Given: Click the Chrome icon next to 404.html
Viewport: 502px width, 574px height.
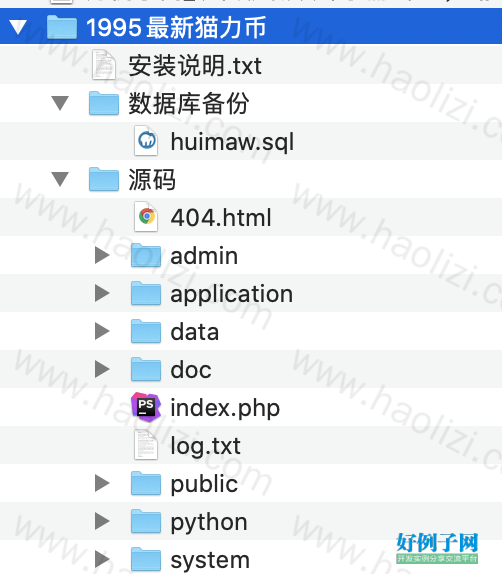Looking at the screenshot, I should [x=146, y=217].
